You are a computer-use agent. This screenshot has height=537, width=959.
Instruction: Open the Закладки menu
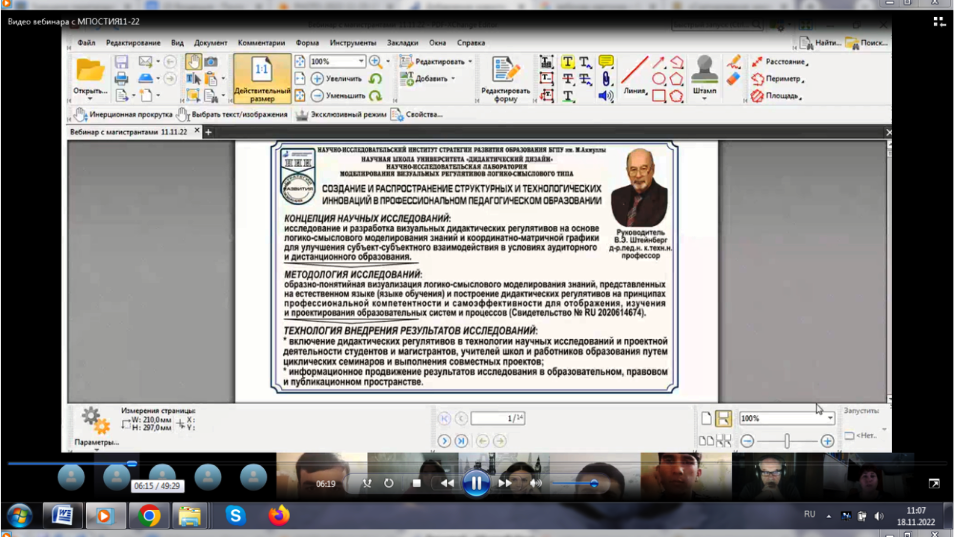point(403,43)
